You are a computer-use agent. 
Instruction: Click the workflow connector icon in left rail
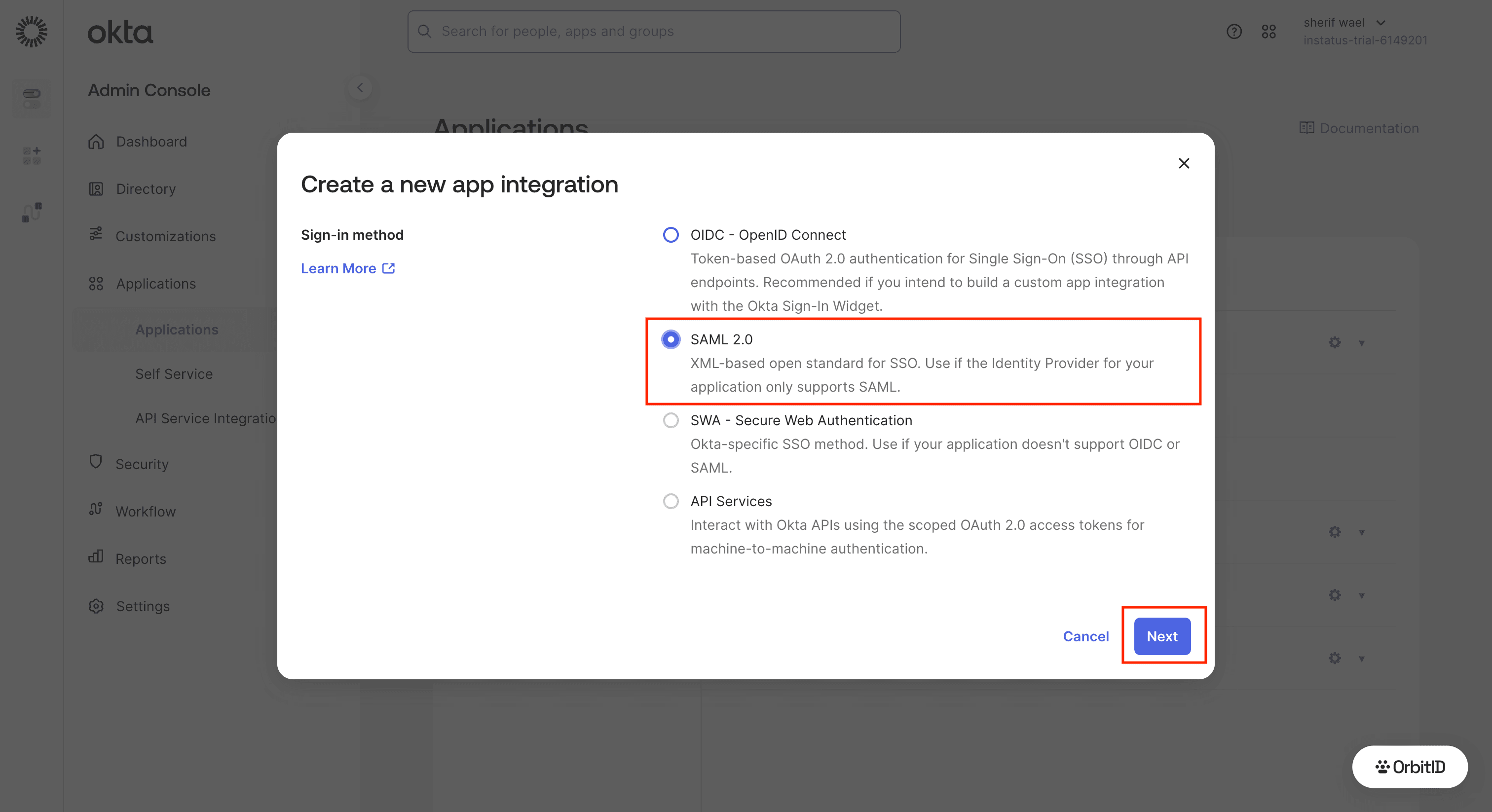pos(31,212)
